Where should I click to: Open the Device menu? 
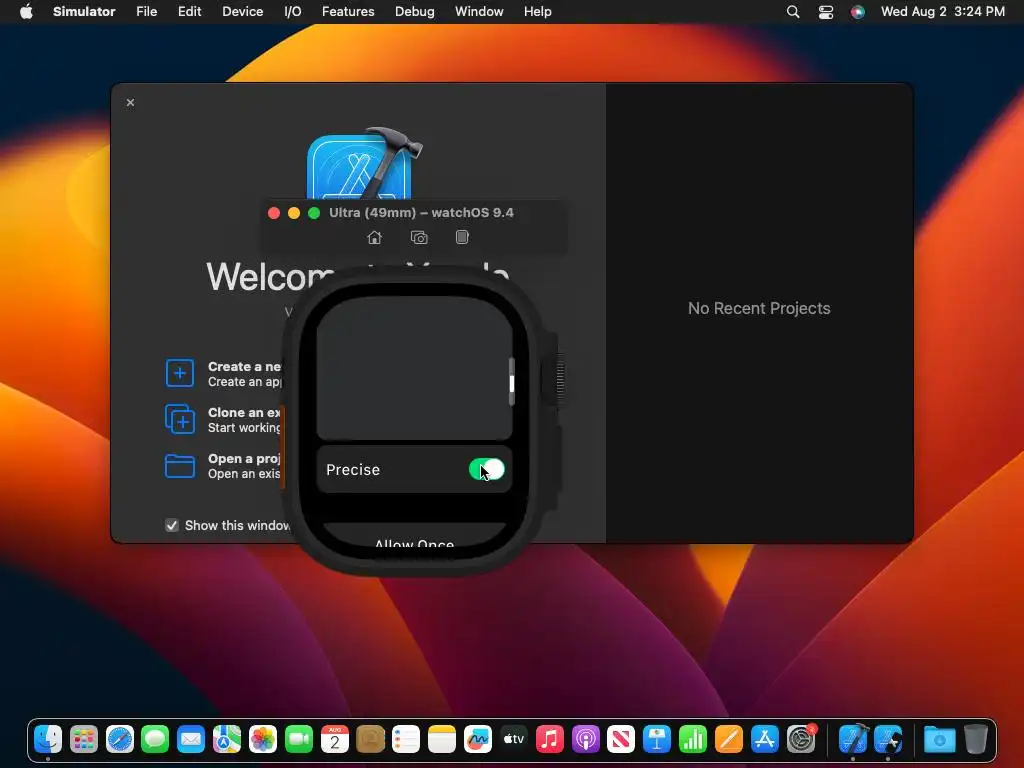point(242,12)
